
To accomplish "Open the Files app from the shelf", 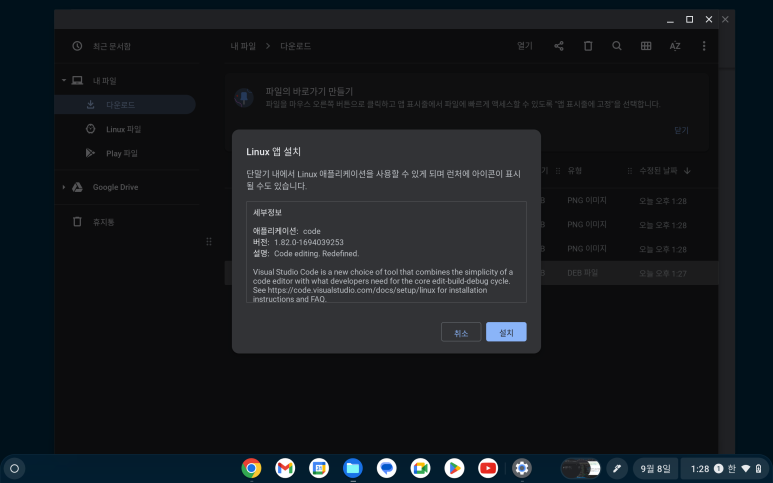I will click(x=353, y=468).
